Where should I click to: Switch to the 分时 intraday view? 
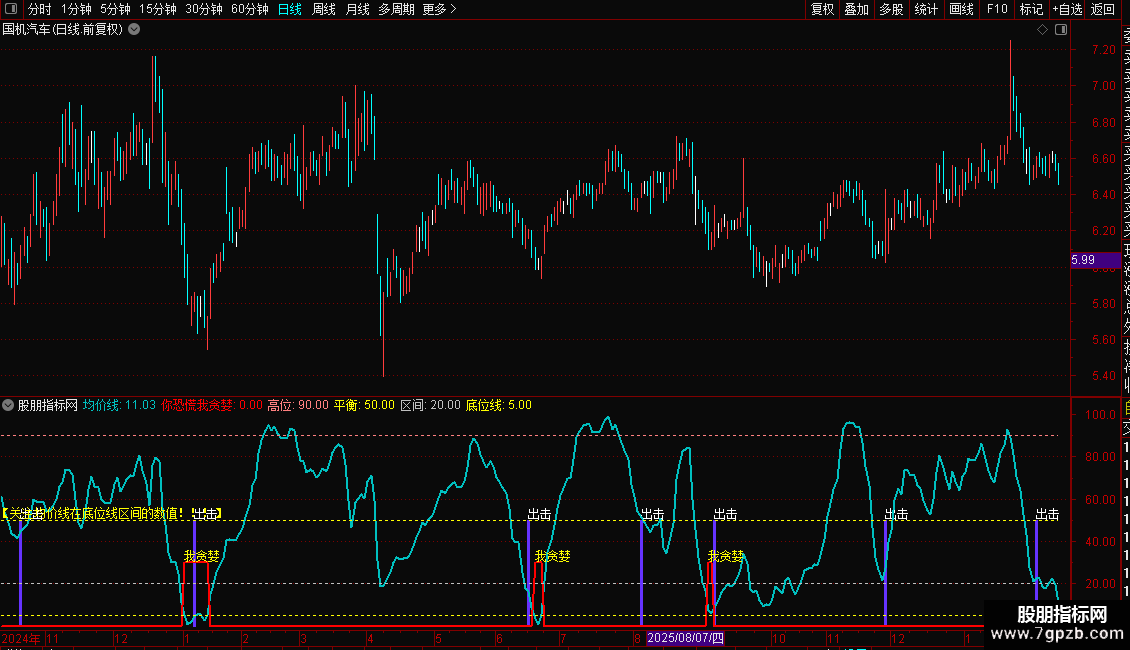click(39, 10)
